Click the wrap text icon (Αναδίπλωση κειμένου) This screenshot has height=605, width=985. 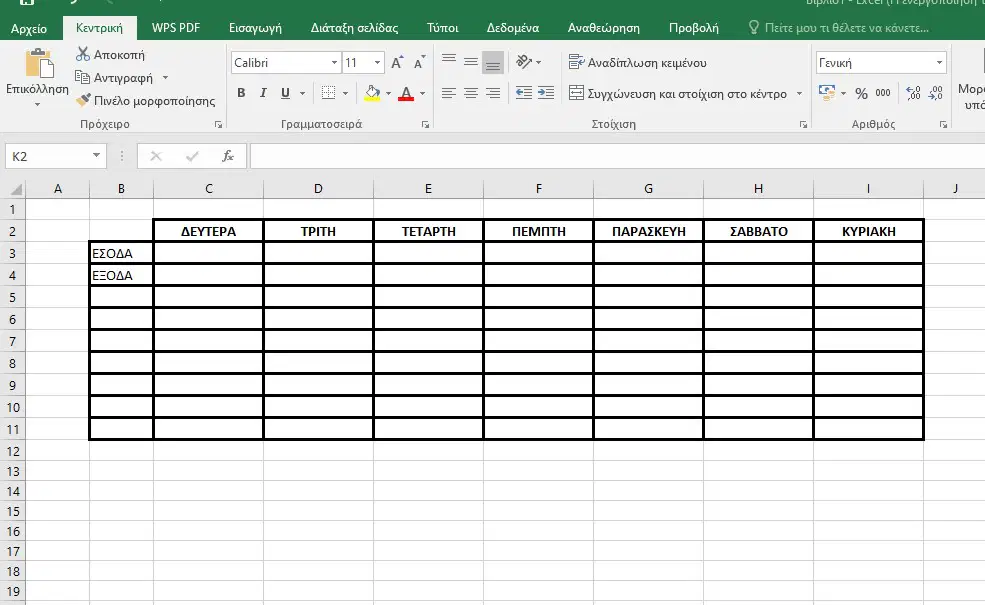[576, 62]
